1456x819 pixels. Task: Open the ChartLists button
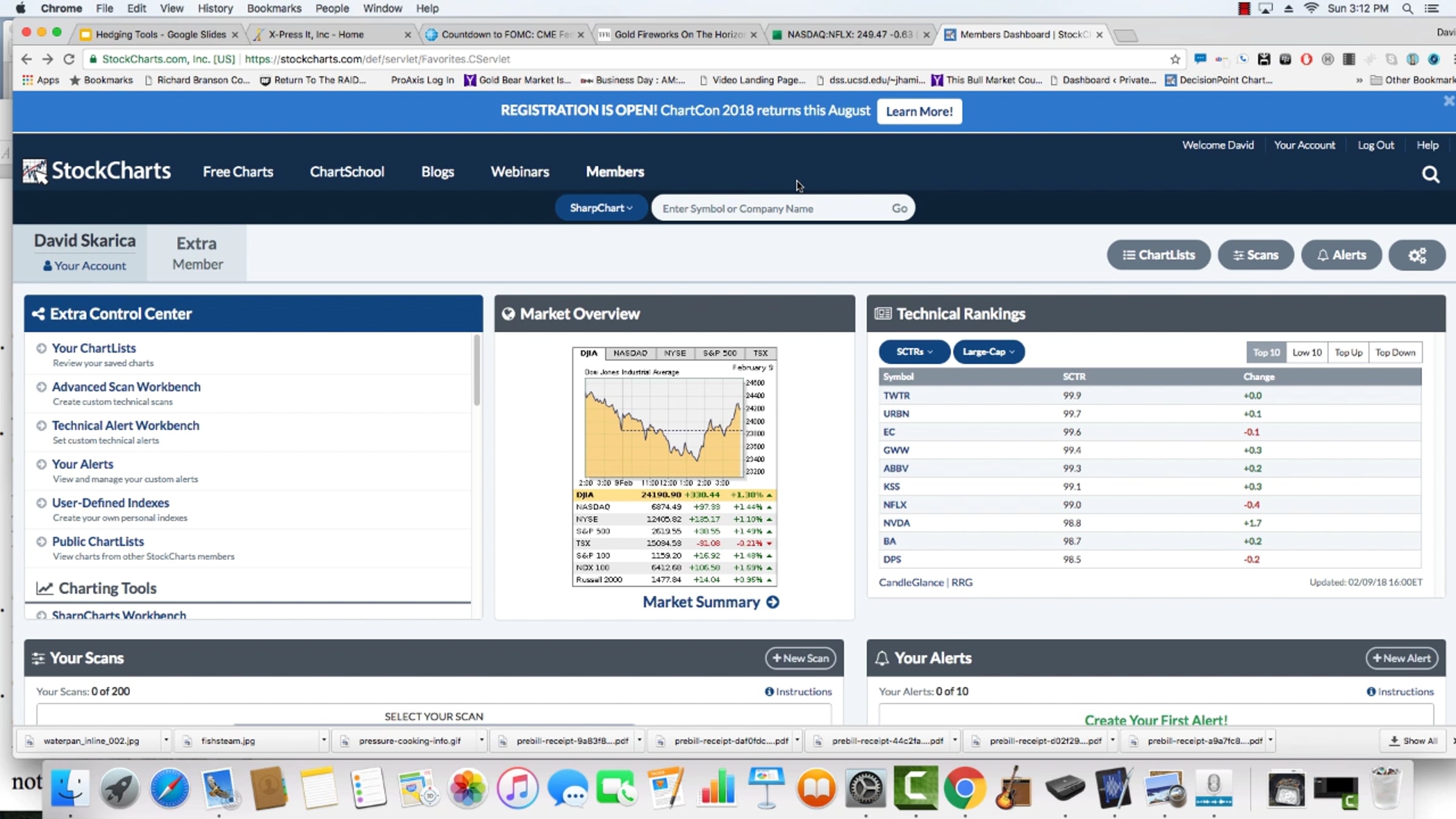[1159, 255]
